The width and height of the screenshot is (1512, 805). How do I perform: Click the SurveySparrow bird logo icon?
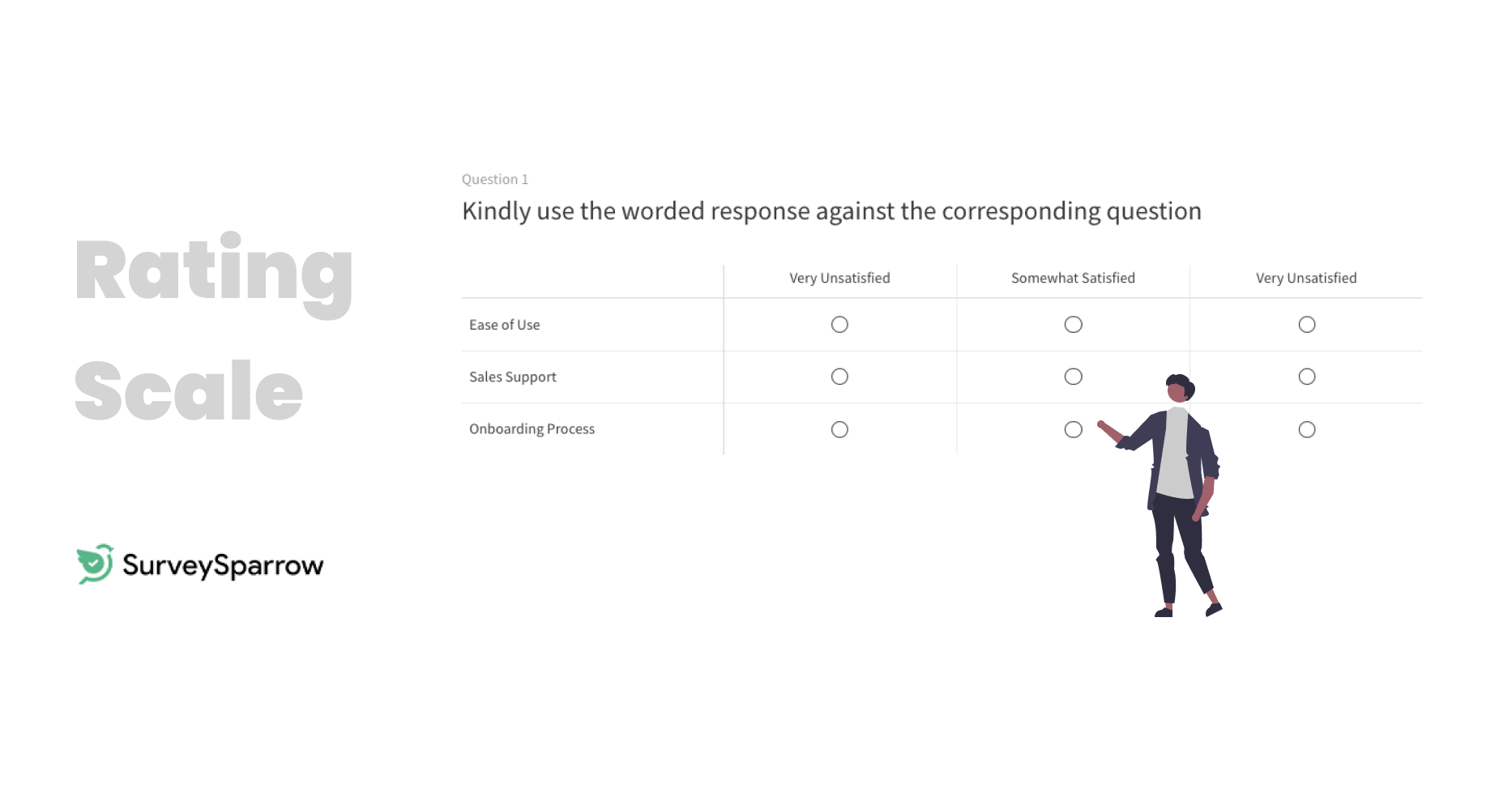[x=93, y=564]
